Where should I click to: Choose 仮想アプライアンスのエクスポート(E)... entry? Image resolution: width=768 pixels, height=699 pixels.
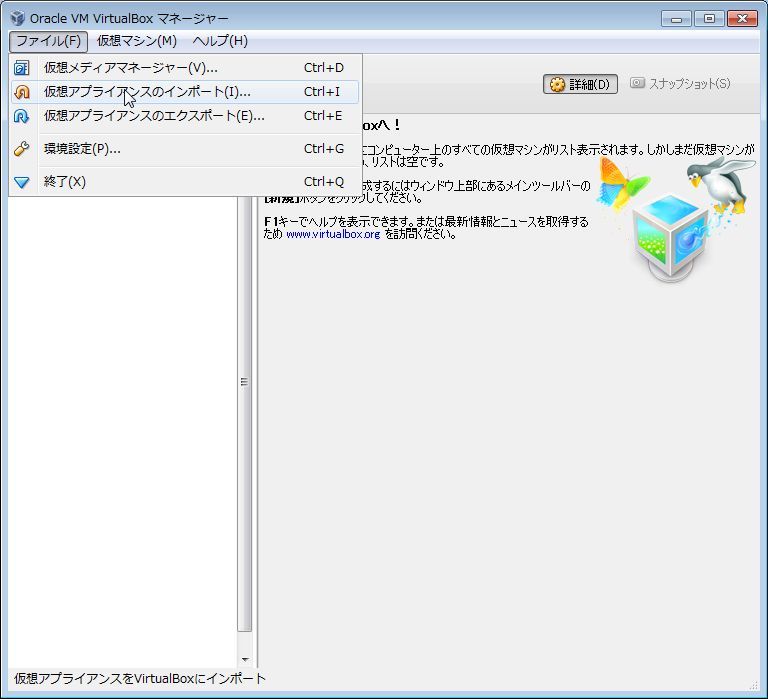pos(185,116)
